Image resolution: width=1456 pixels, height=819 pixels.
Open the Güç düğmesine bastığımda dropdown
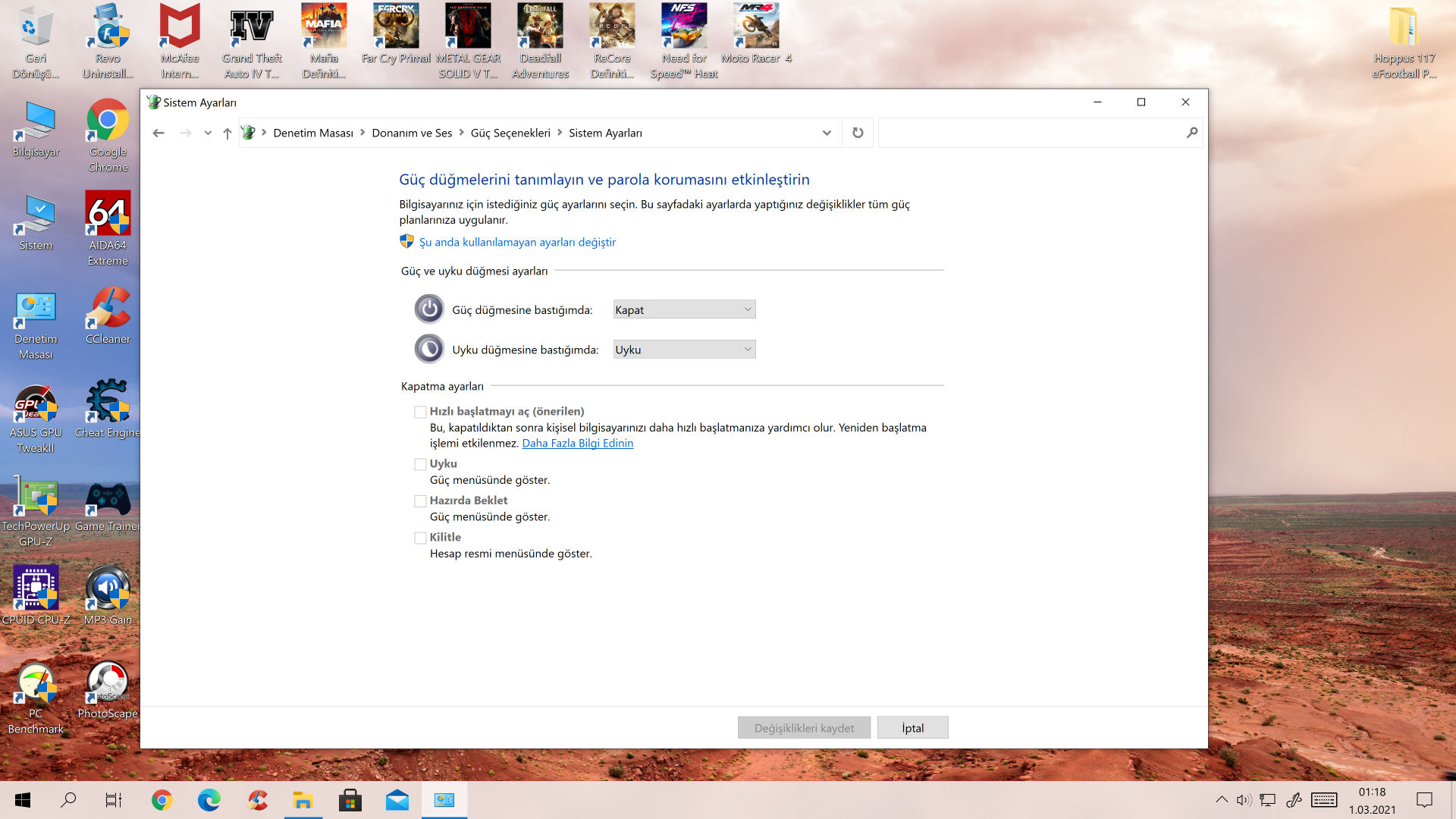click(x=684, y=309)
